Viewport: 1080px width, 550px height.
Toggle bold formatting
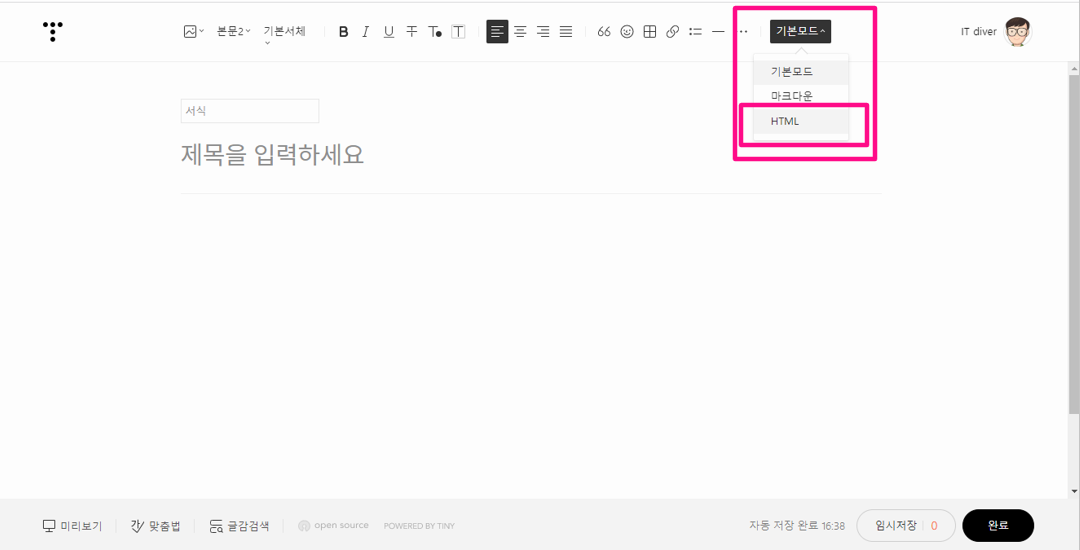[344, 32]
